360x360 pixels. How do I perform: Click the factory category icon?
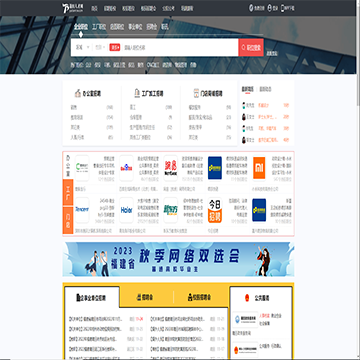pos(137,93)
